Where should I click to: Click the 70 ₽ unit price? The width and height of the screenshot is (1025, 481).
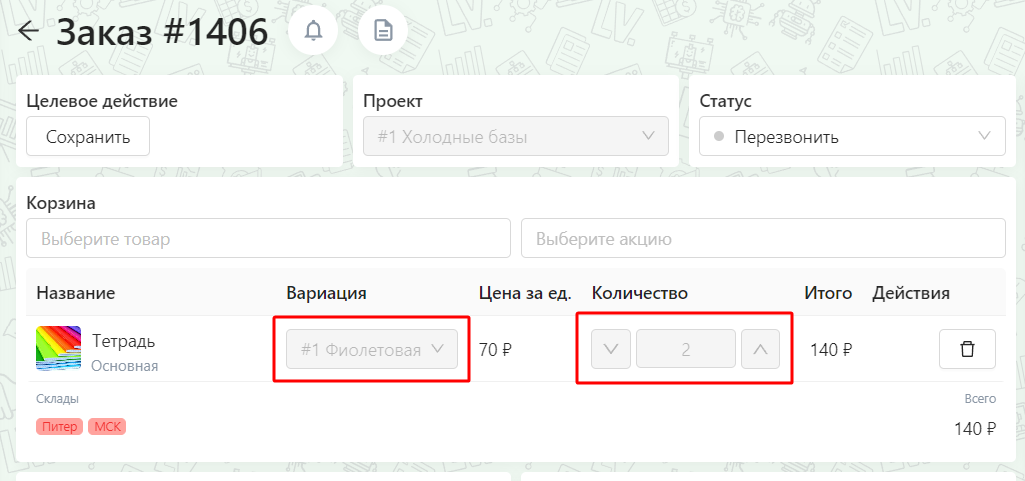495,350
